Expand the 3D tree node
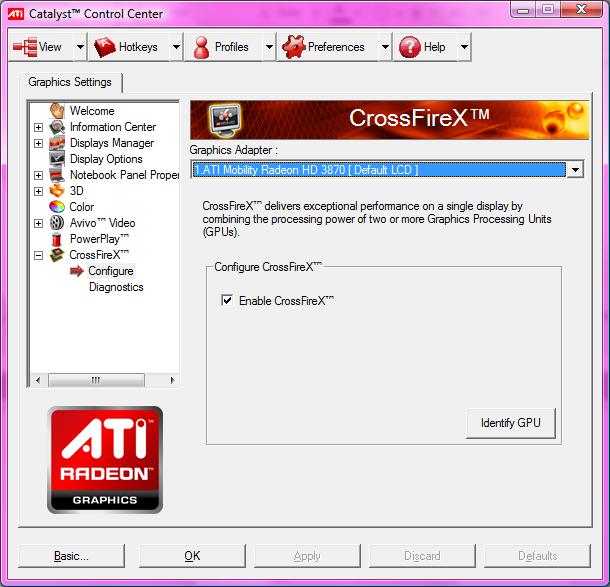 click(x=38, y=191)
